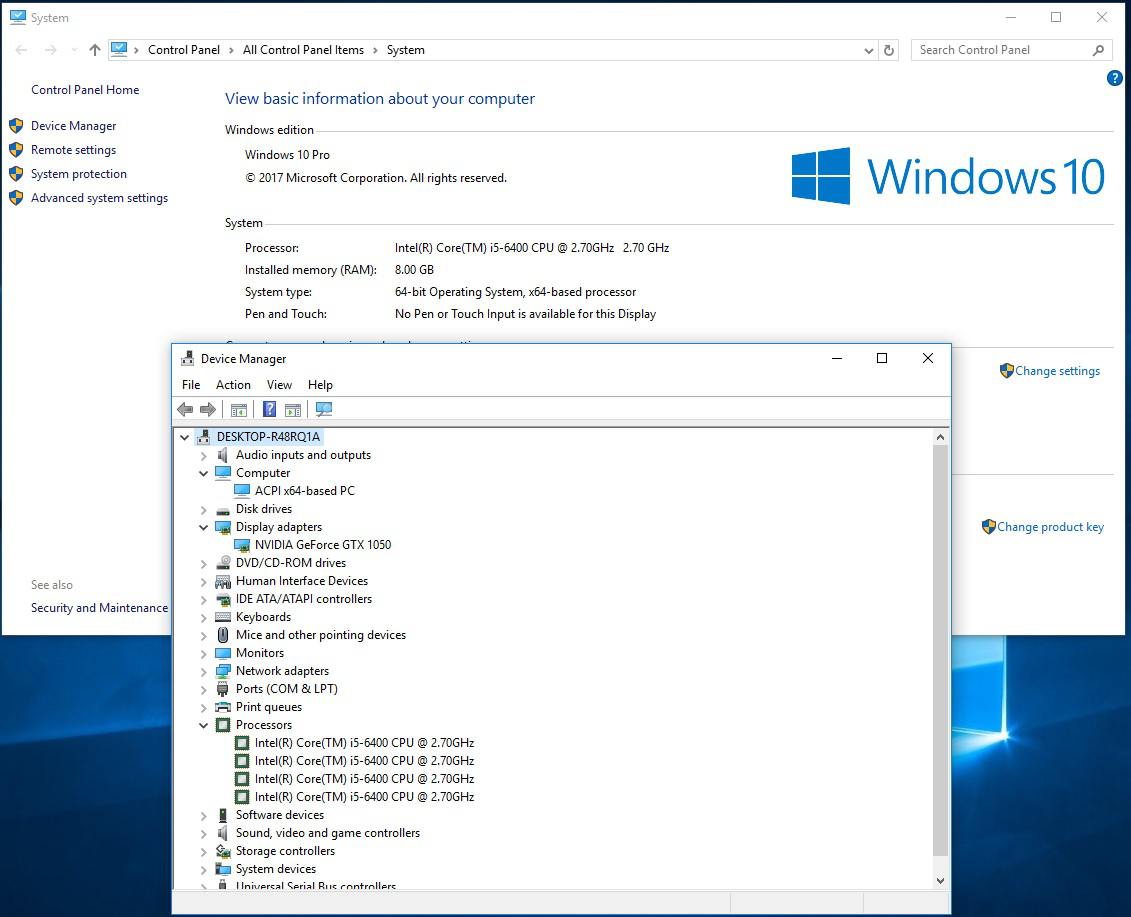Image resolution: width=1131 pixels, height=917 pixels.
Task: Select the Human Interface Devices label
Action: point(302,582)
